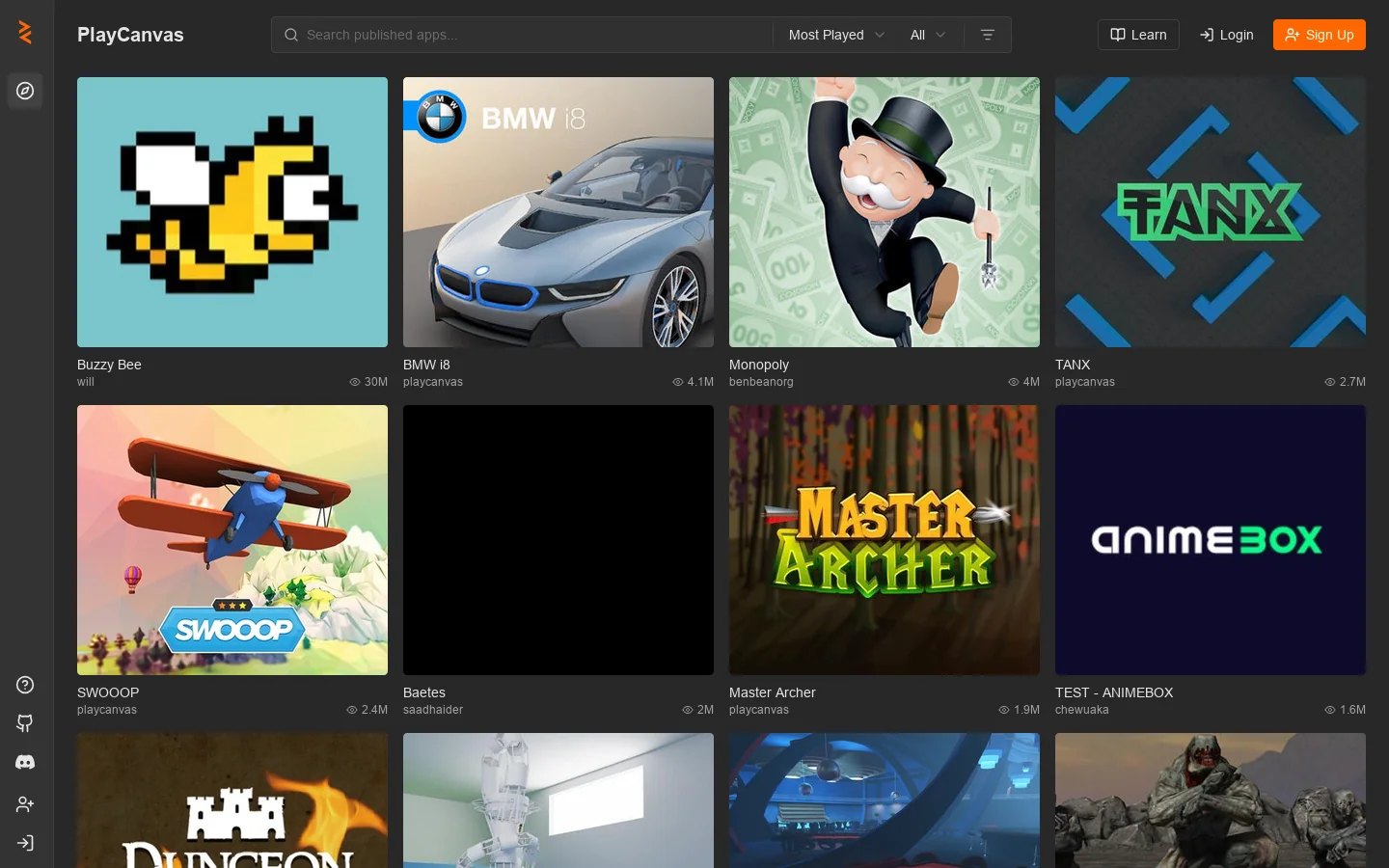The height and width of the screenshot is (868, 1389).
Task: Click the Baetes title link
Action: coord(424,692)
